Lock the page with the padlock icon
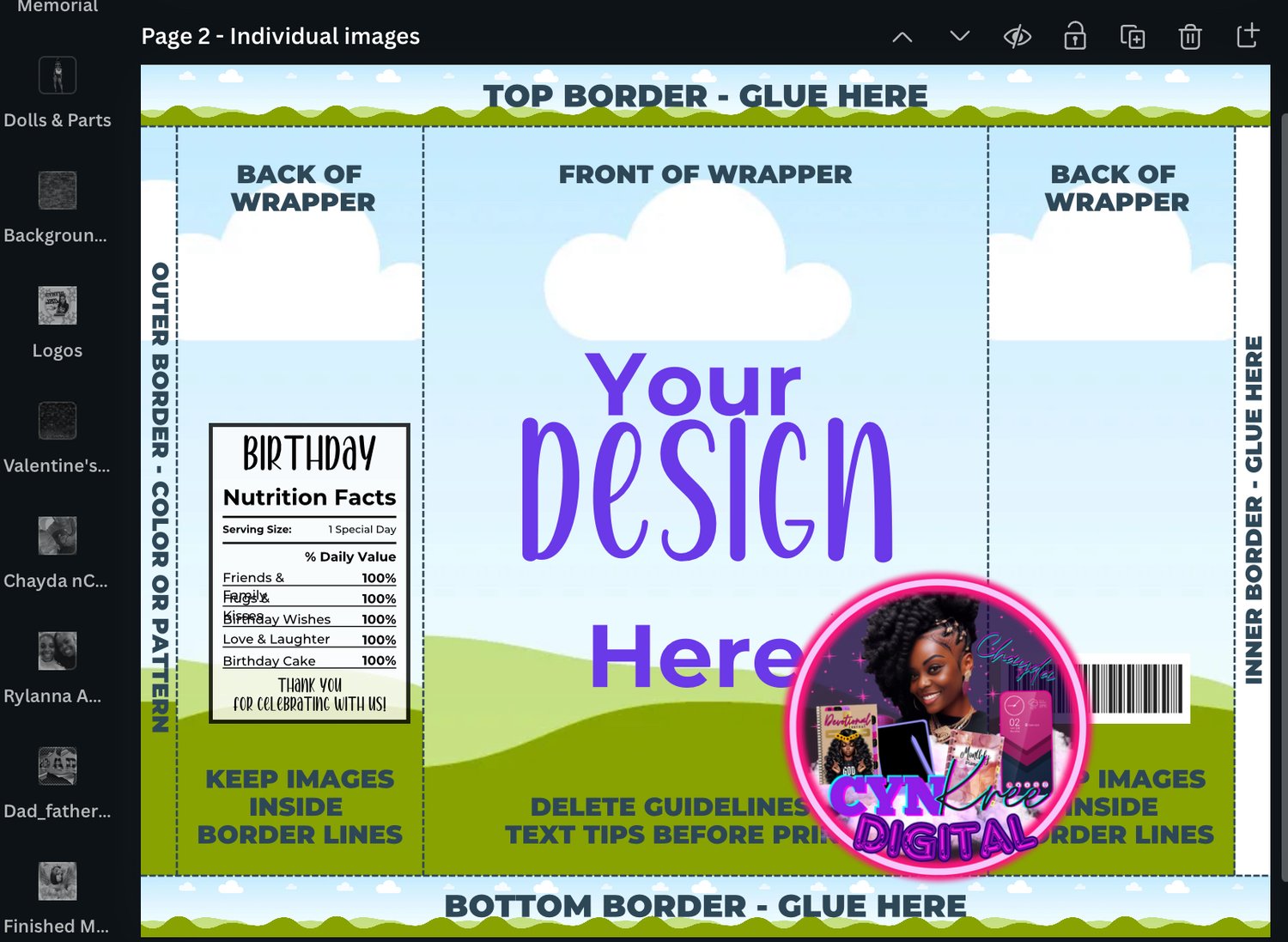This screenshot has width=1288, height=942. point(1075,37)
